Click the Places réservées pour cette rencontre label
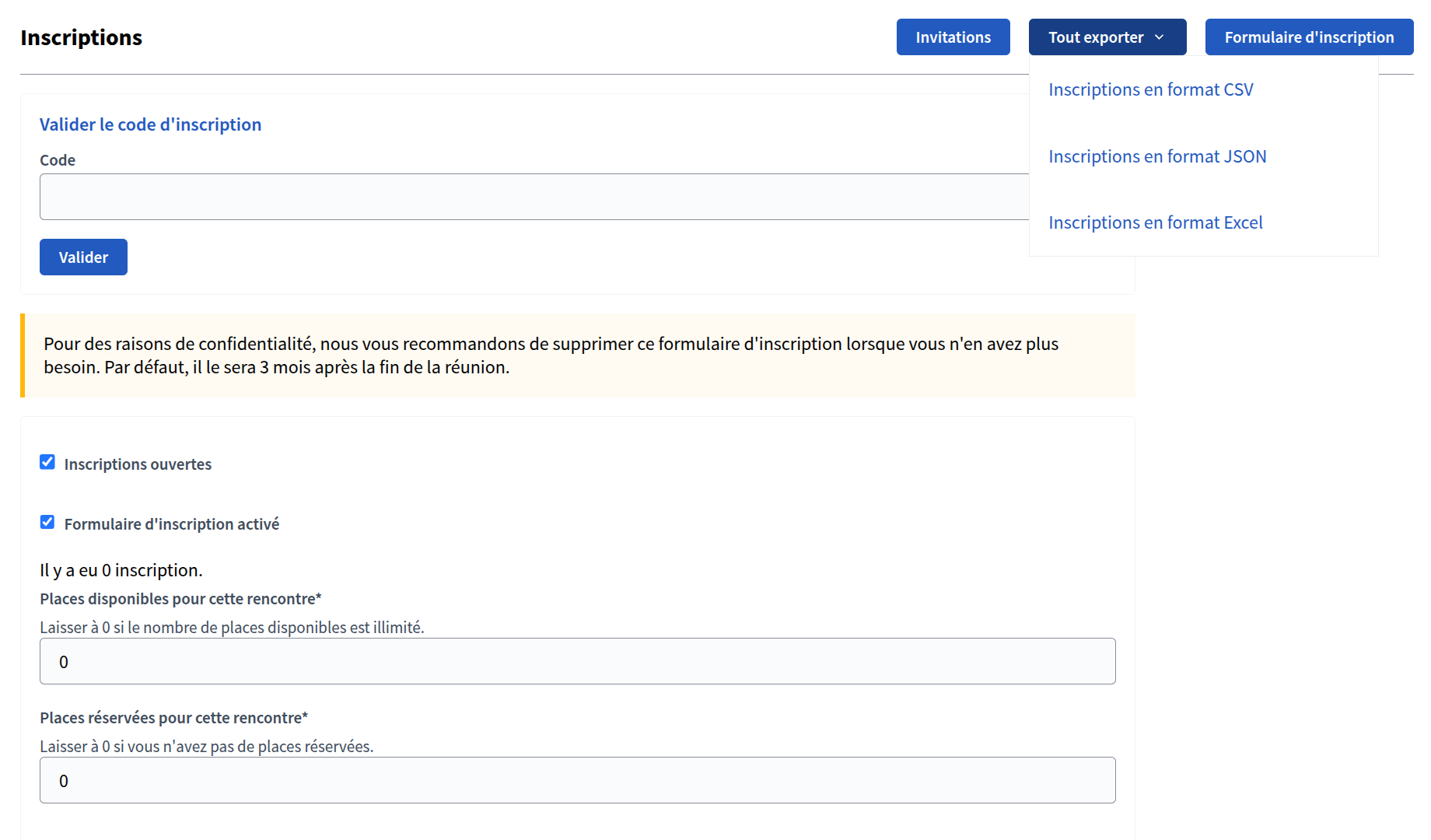Image resolution: width=1431 pixels, height=840 pixels. (173, 718)
